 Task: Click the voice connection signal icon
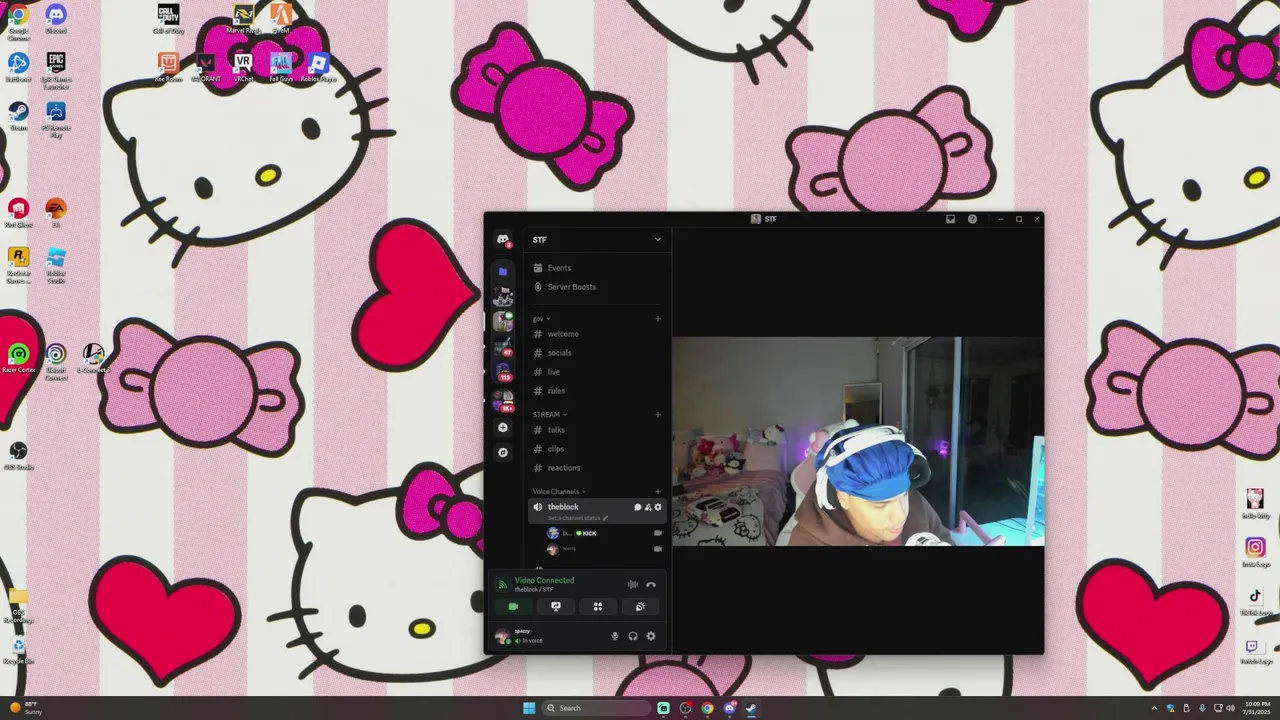coord(503,585)
